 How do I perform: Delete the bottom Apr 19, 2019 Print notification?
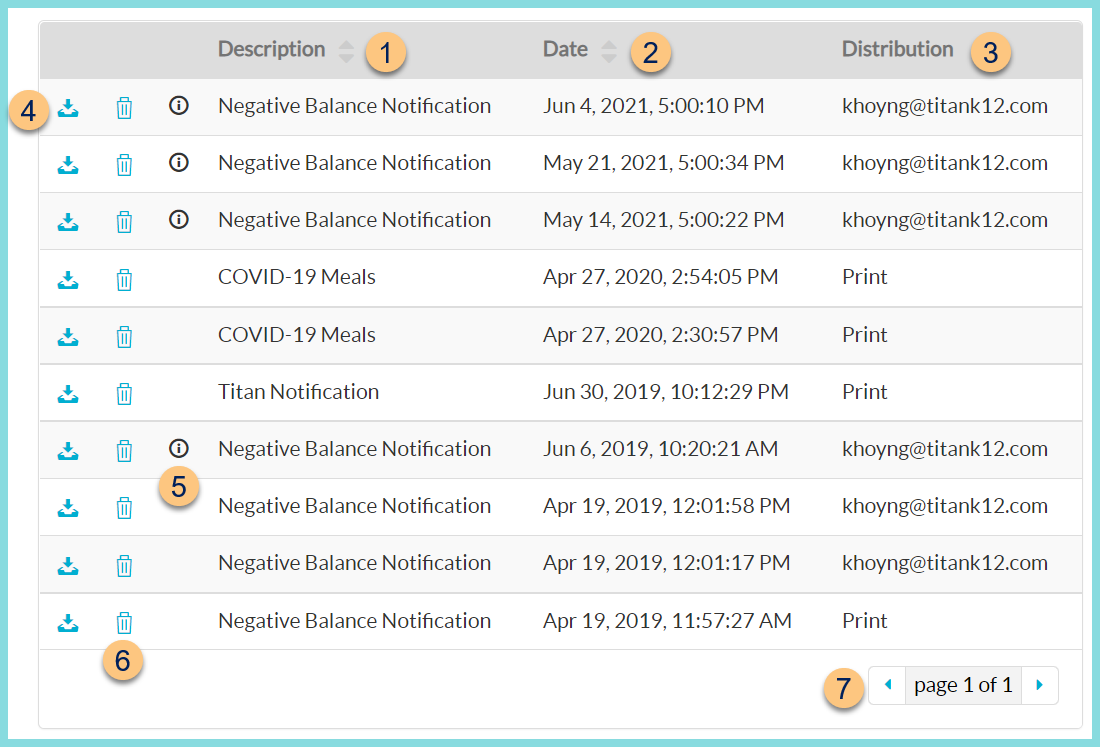[124, 620]
